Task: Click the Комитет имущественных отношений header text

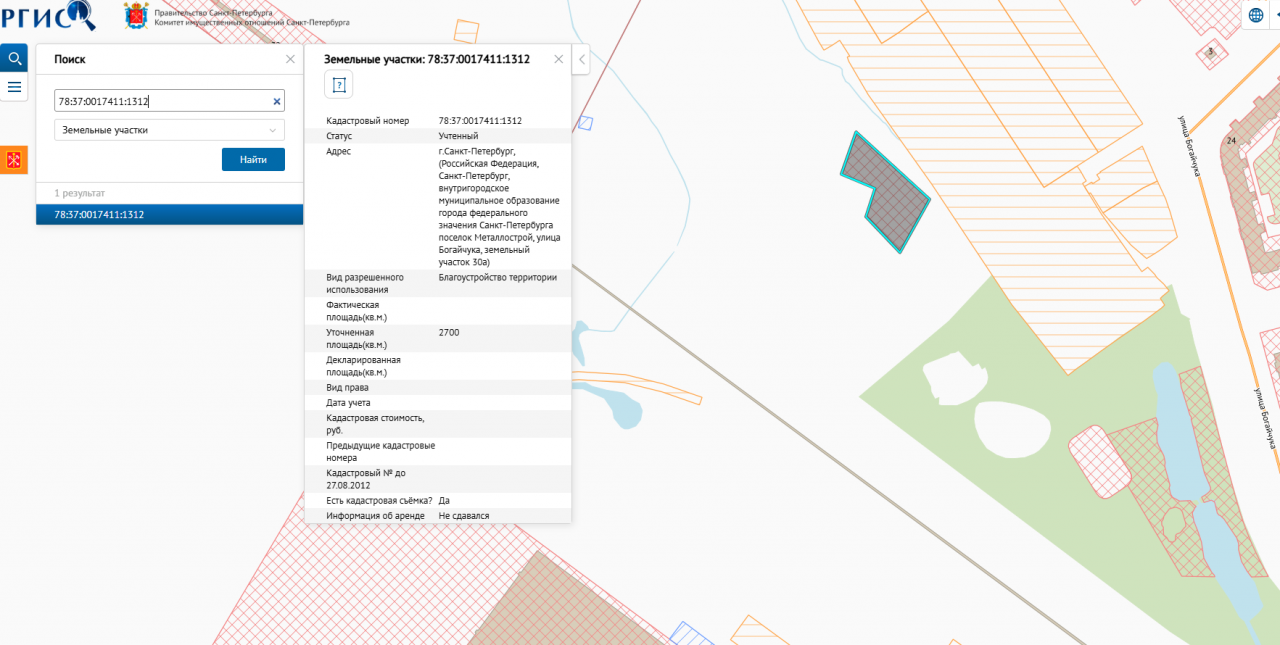Action: pos(221,21)
